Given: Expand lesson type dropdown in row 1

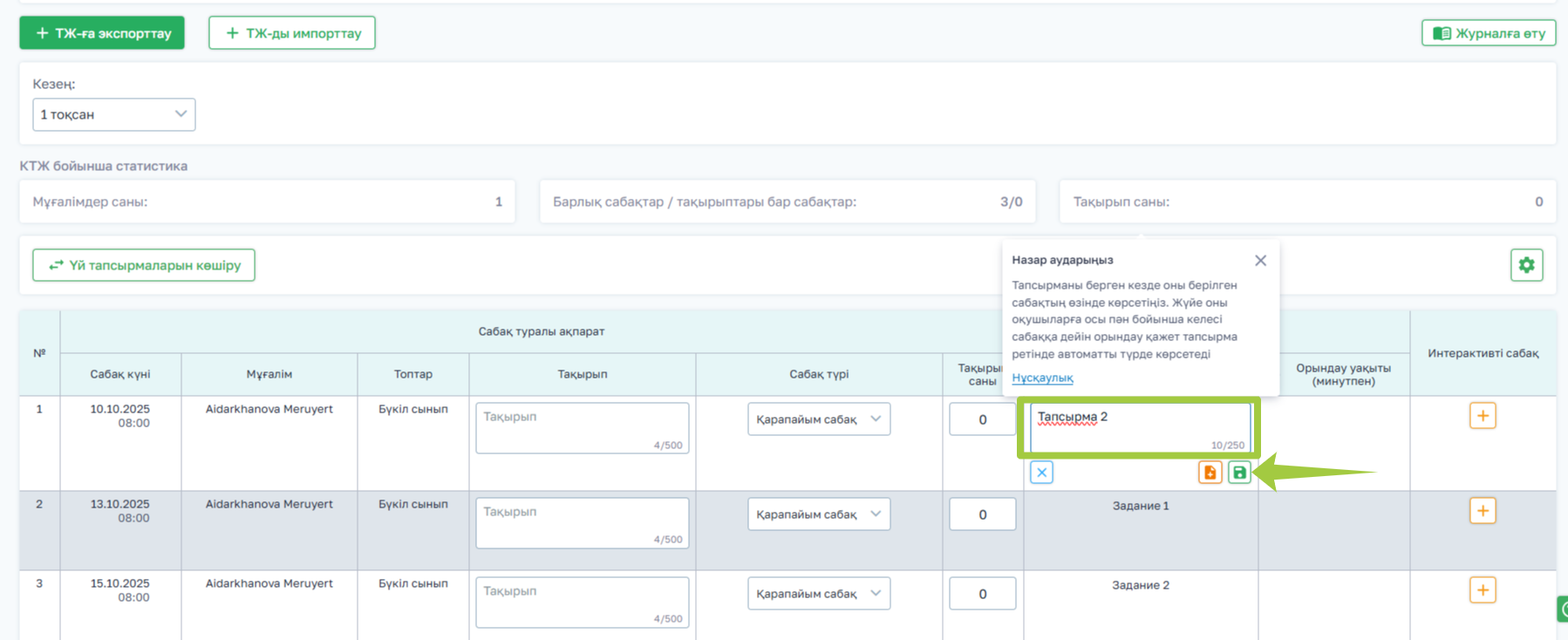Looking at the screenshot, I should 818,419.
